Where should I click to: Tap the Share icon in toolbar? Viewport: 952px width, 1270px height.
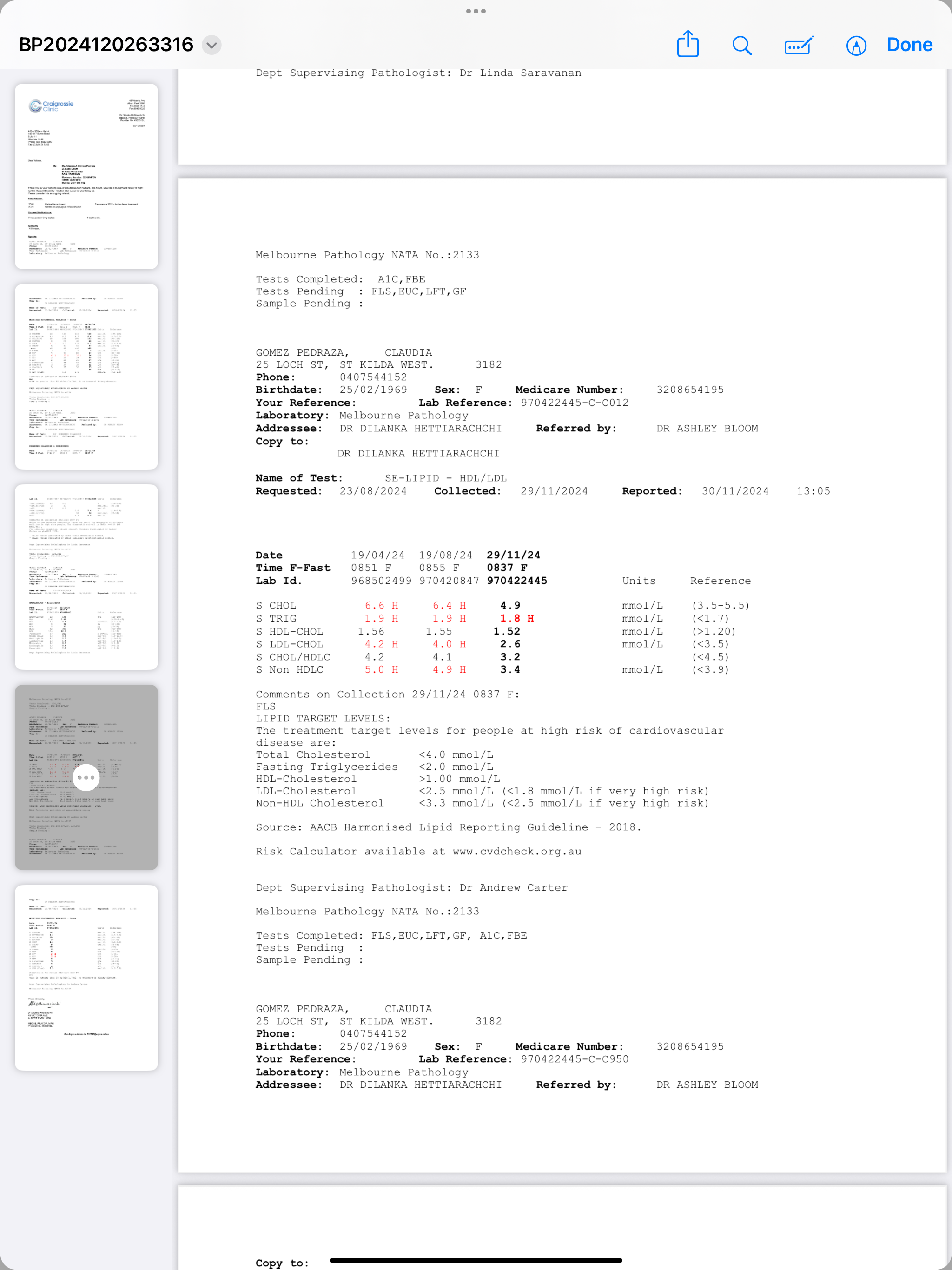tap(688, 44)
